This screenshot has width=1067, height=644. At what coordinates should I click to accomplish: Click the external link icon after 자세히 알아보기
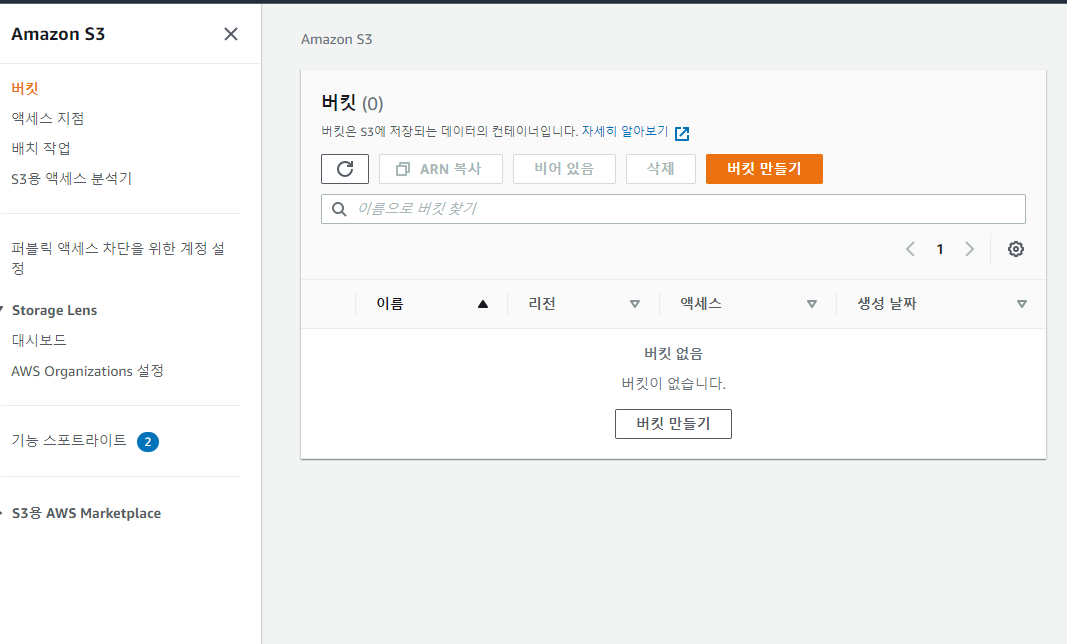(x=682, y=133)
